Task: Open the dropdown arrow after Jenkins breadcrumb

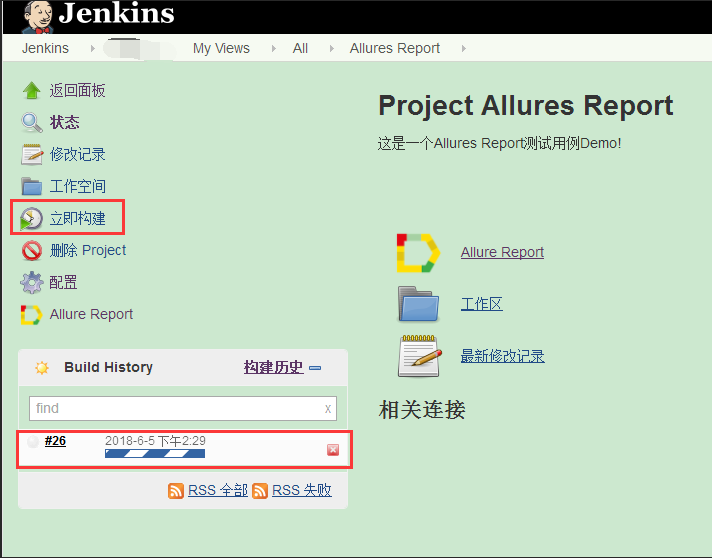Action: pyautogui.click(x=93, y=48)
